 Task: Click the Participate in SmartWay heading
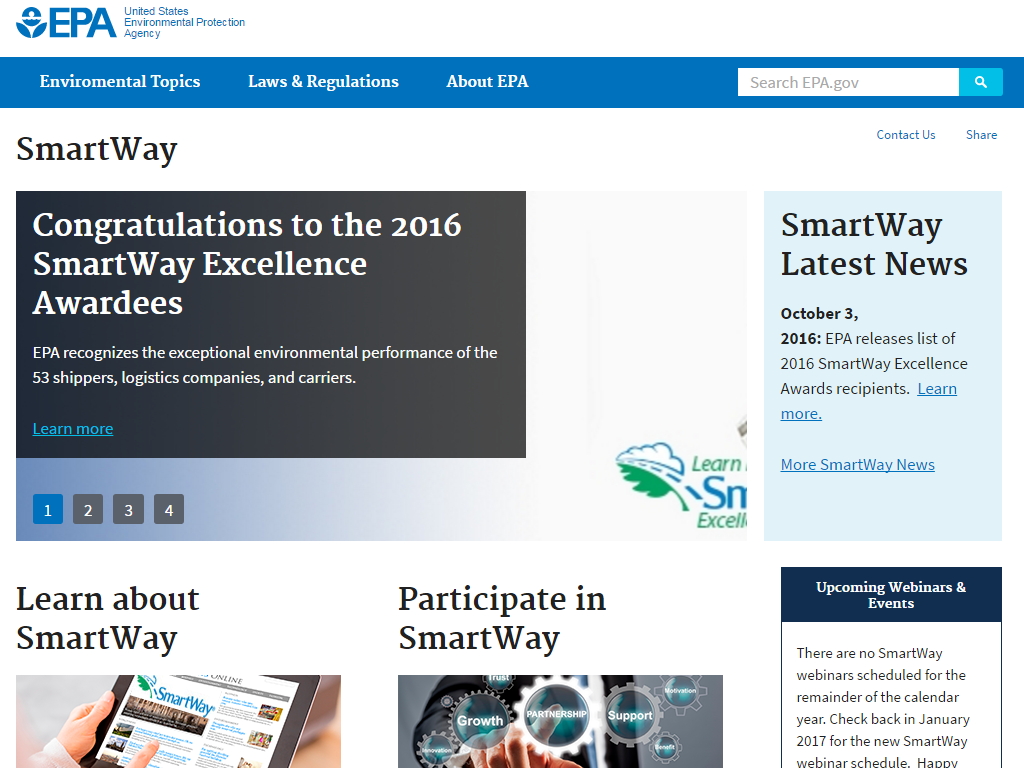pyautogui.click(x=502, y=618)
